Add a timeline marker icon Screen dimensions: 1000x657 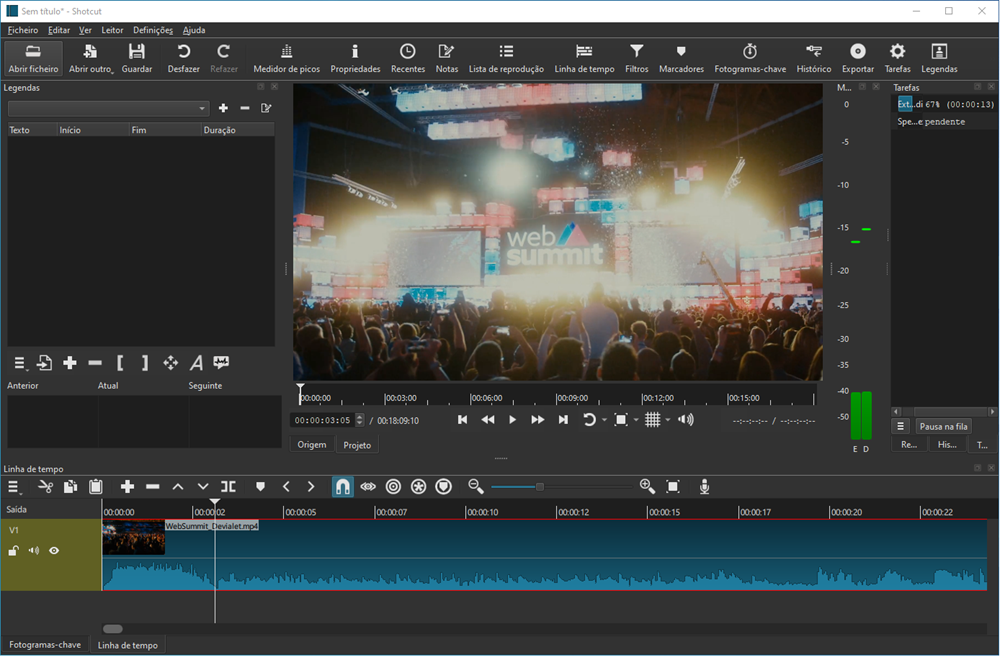(x=260, y=487)
